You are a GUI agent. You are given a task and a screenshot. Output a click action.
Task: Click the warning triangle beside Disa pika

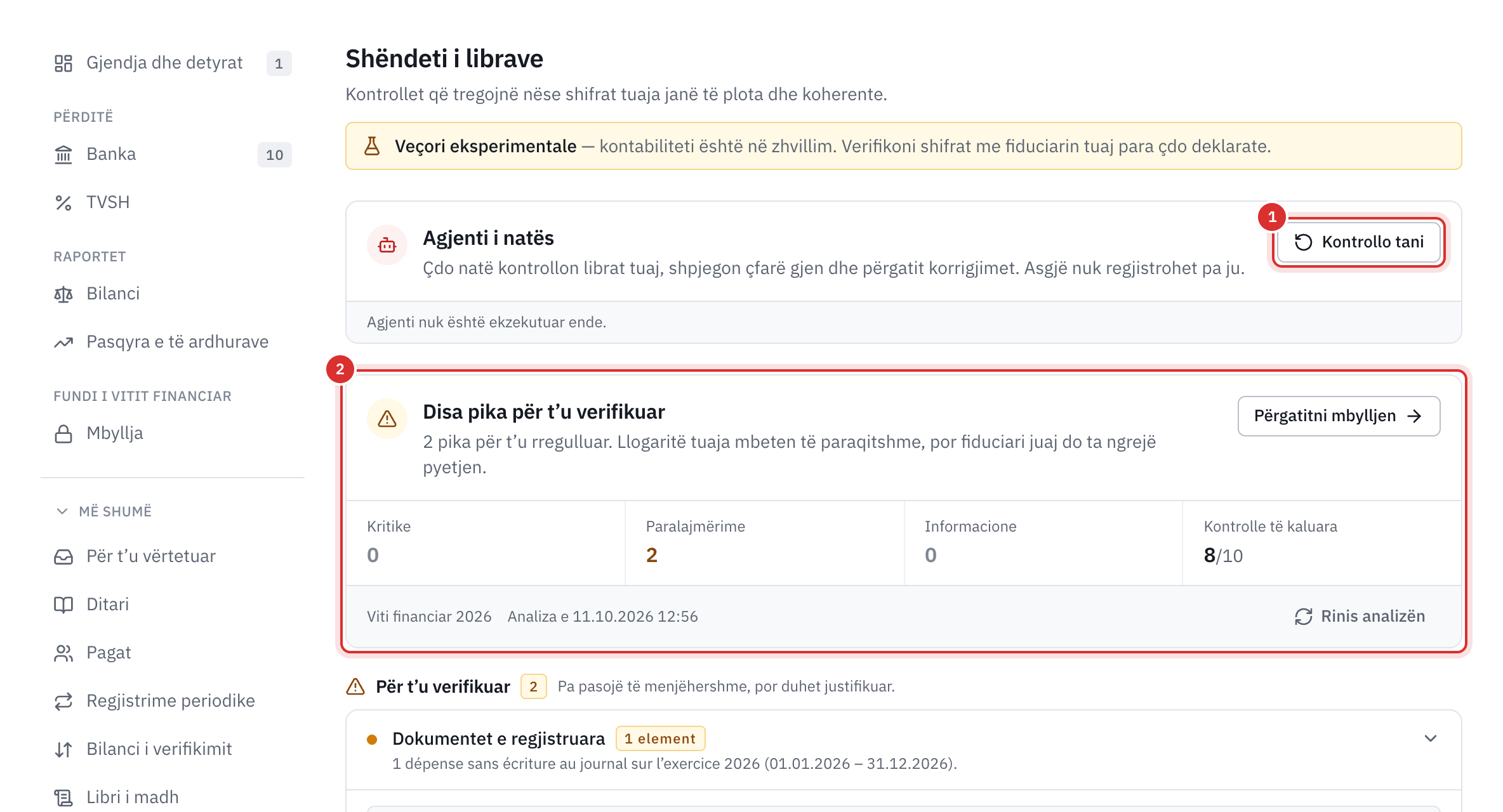[x=387, y=419]
